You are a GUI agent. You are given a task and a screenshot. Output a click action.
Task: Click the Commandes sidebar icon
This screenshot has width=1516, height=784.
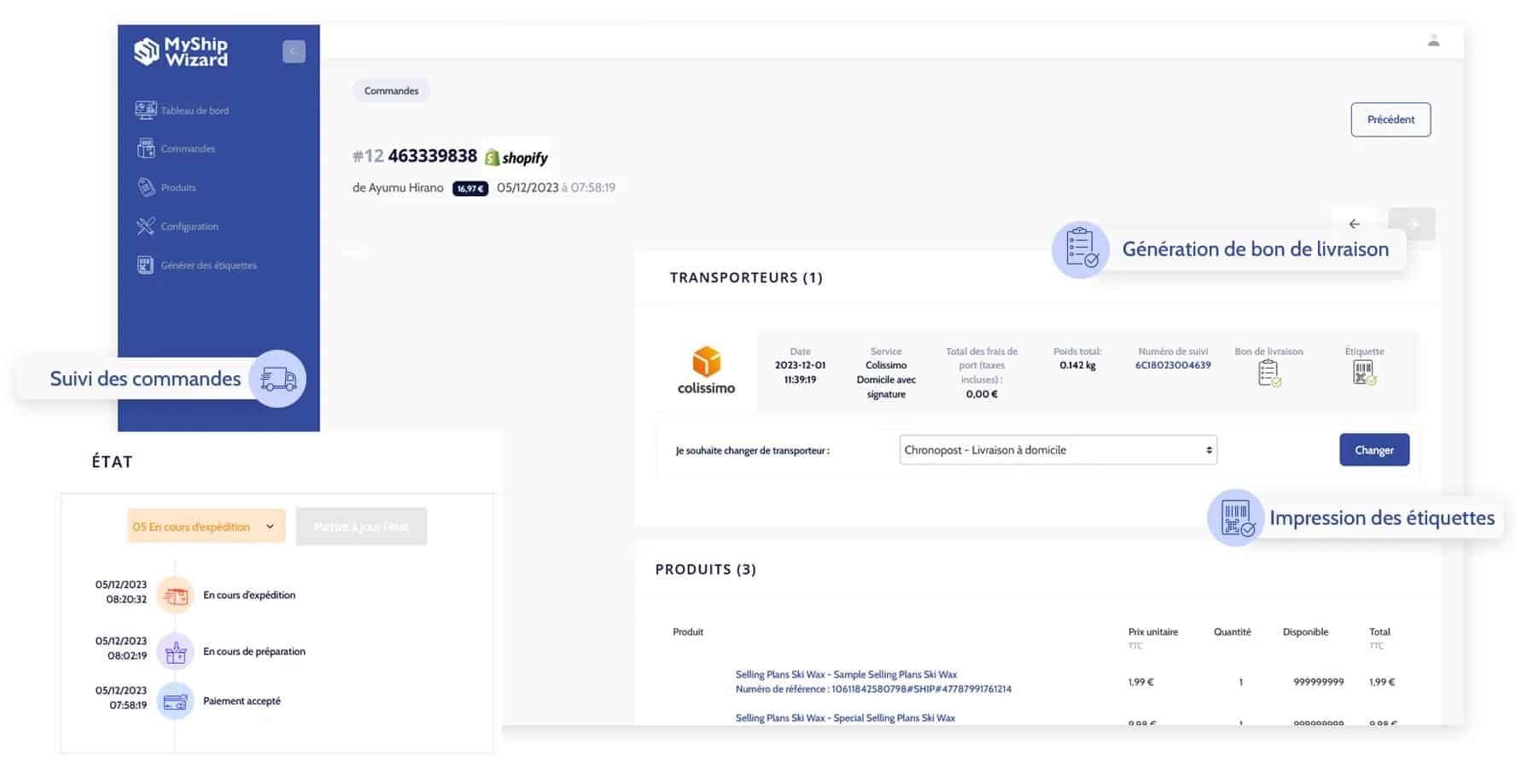click(145, 148)
